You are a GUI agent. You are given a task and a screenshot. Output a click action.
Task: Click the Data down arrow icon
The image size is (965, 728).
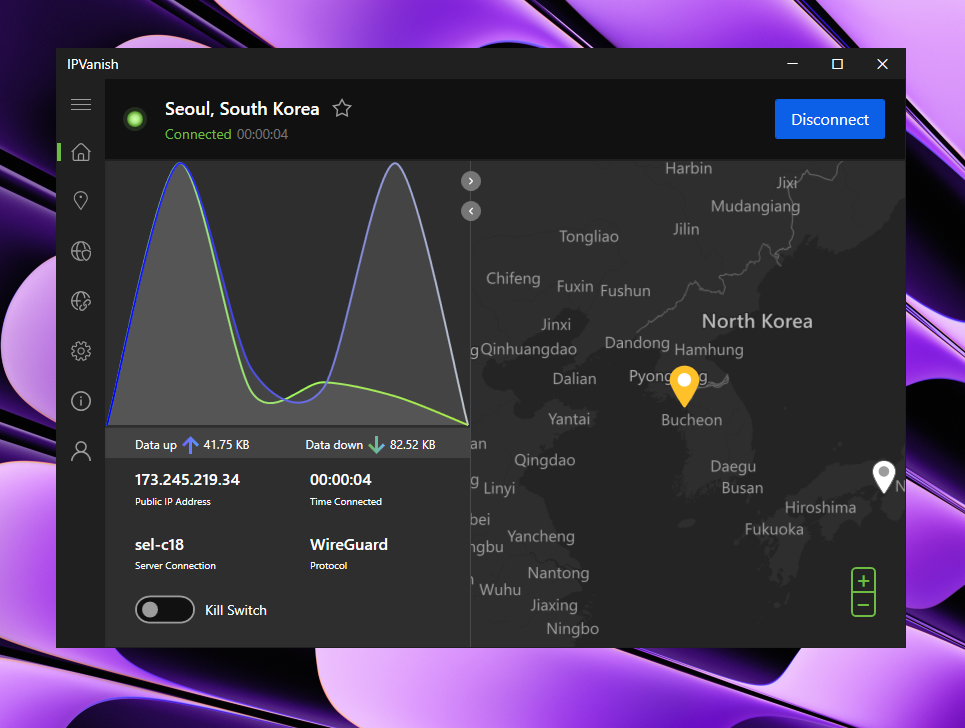(376, 444)
